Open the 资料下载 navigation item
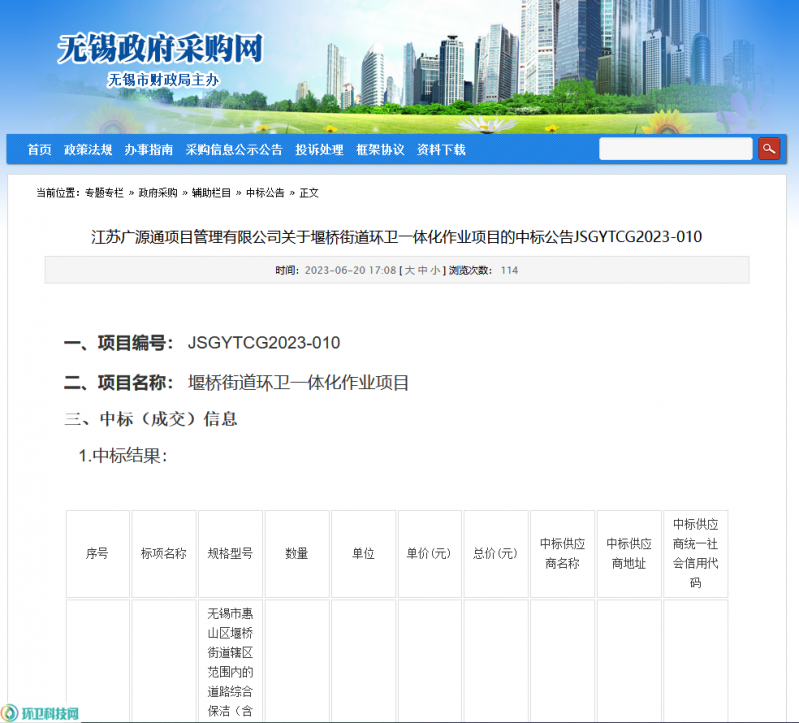Viewport: 799px width, 723px height. (x=441, y=150)
